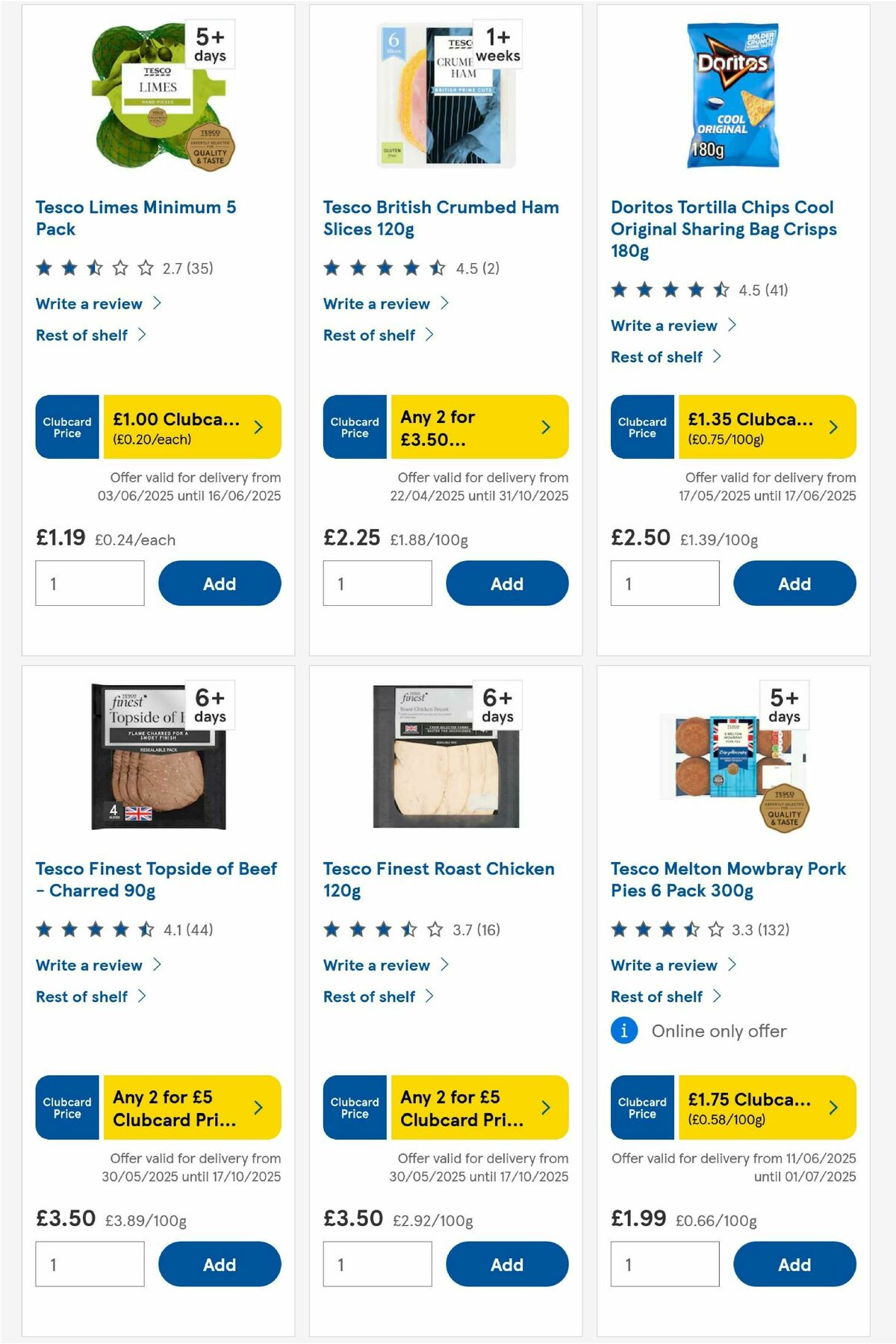Click the star rating for Tesco Finest Roast Chicken
This screenshot has height=1344, width=896.
pyautogui.click(x=381, y=929)
